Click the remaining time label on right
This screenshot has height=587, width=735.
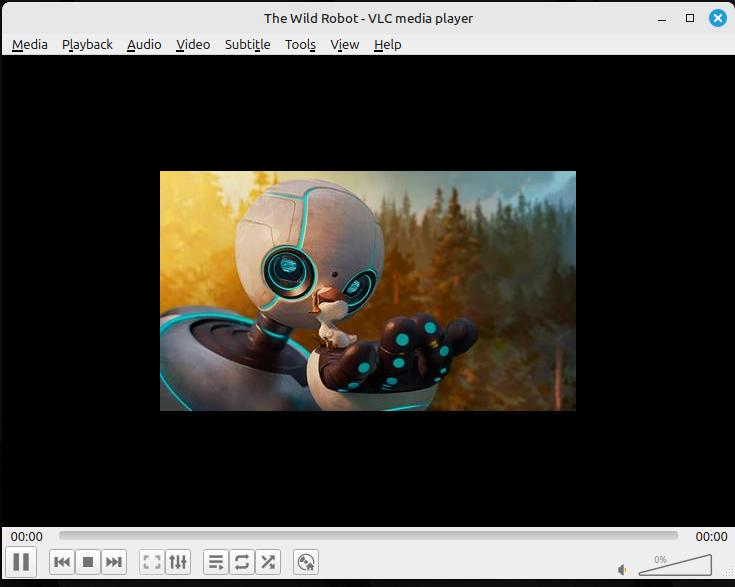click(711, 537)
